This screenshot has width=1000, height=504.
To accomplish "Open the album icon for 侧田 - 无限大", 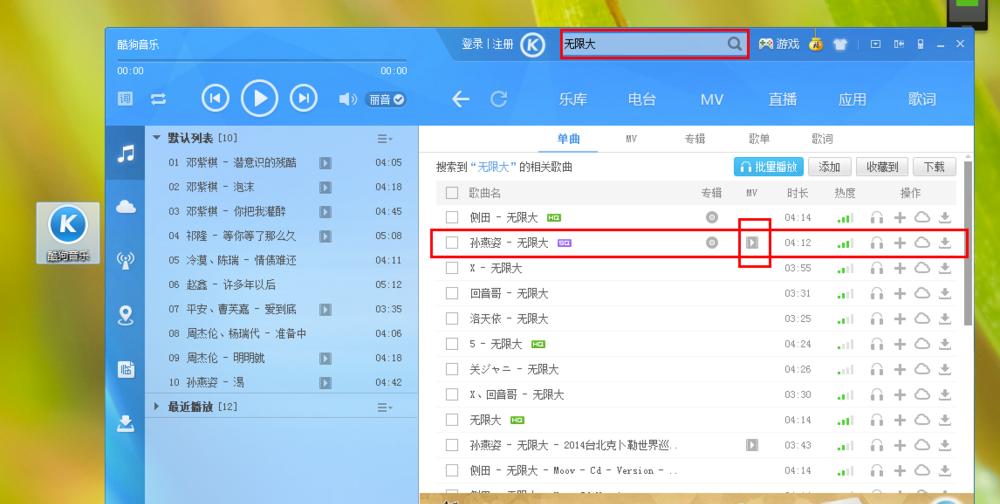I will 712,218.
